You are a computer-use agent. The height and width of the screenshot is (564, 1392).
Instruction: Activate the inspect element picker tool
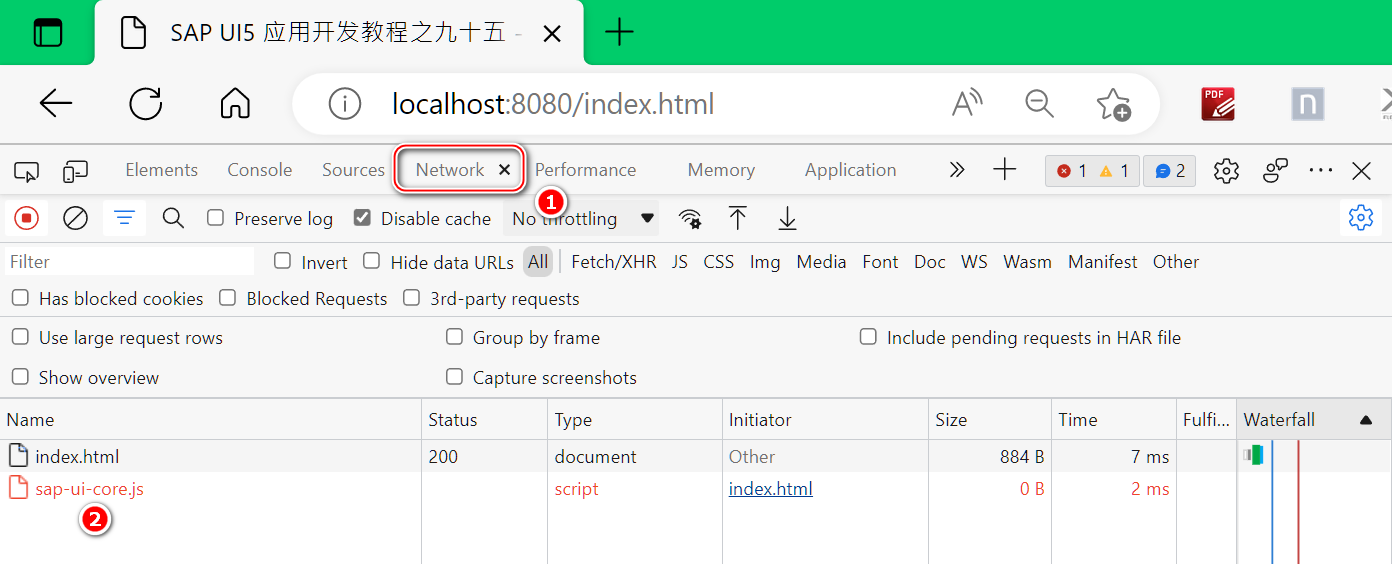click(x=27, y=171)
